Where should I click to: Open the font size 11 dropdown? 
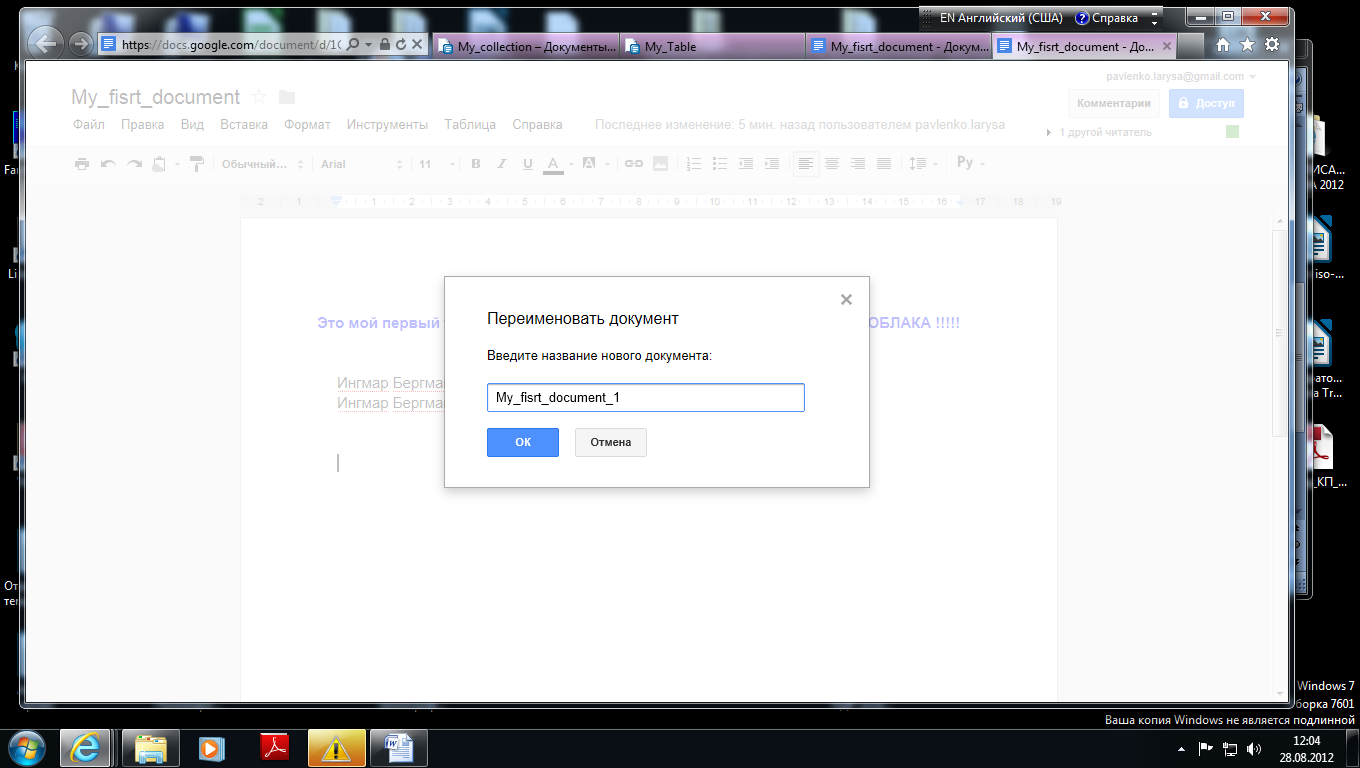coord(437,164)
